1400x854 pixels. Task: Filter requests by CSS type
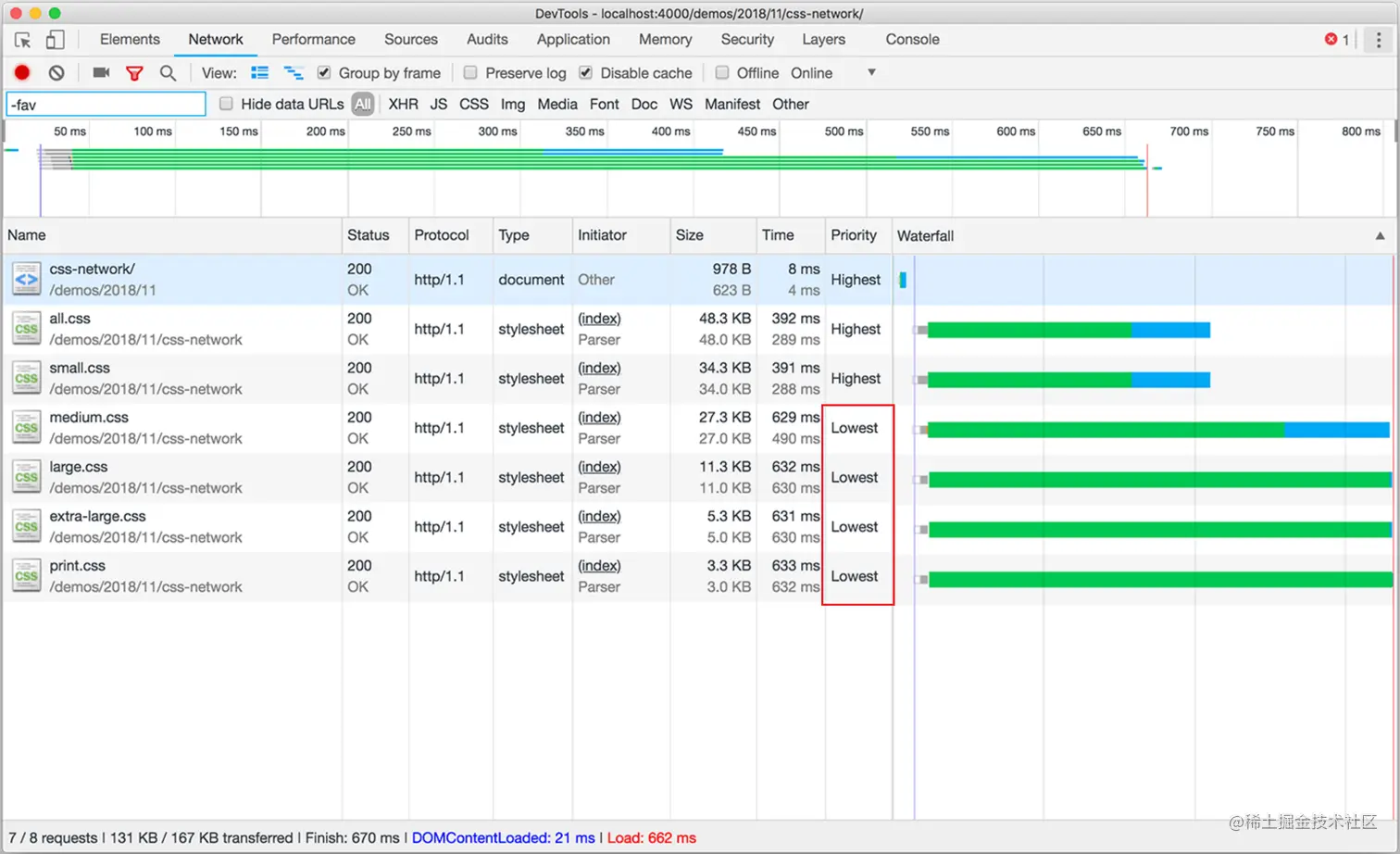click(474, 105)
